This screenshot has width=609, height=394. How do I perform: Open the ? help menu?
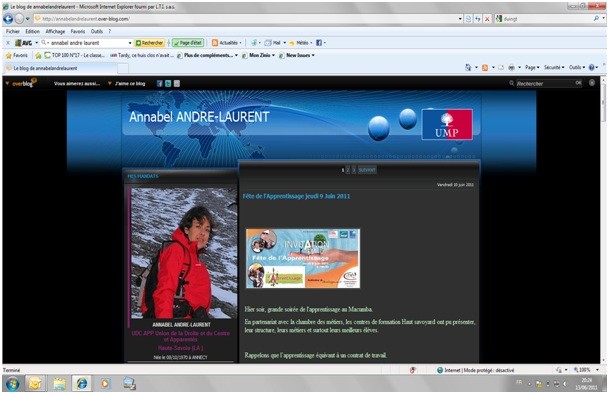tap(110, 31)
